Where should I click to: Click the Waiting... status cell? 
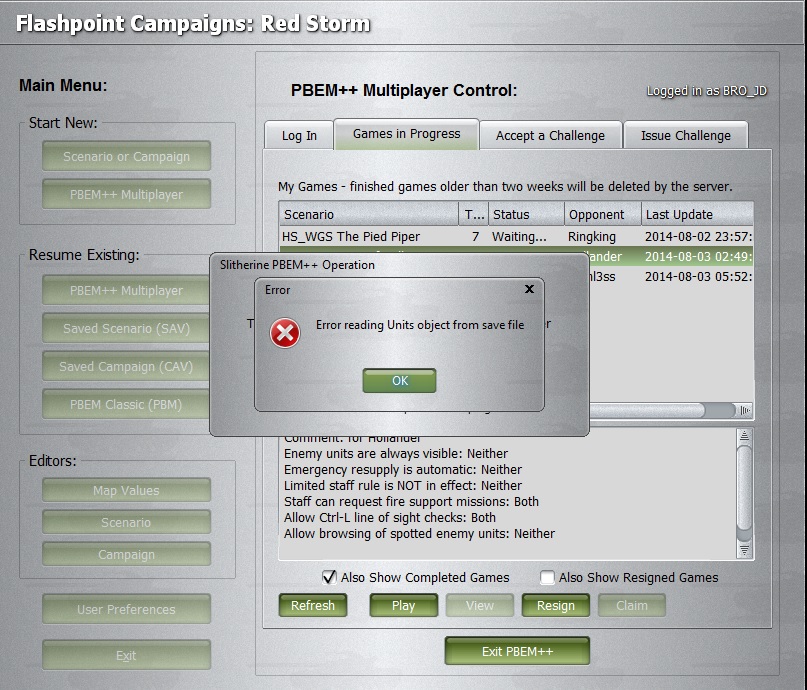tap(519, 236)
